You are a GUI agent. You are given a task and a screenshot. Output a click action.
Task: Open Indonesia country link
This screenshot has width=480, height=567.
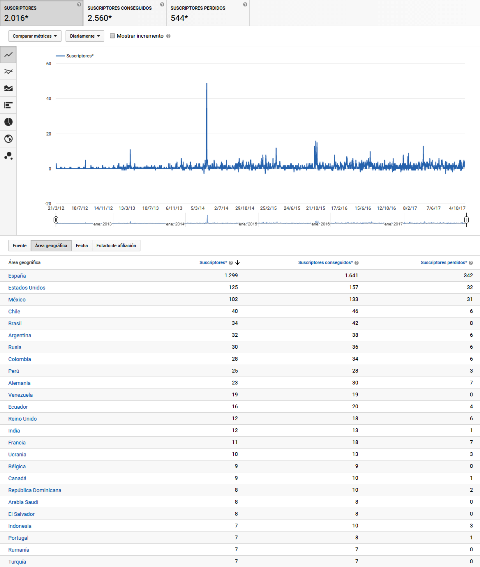pos(20,526)
